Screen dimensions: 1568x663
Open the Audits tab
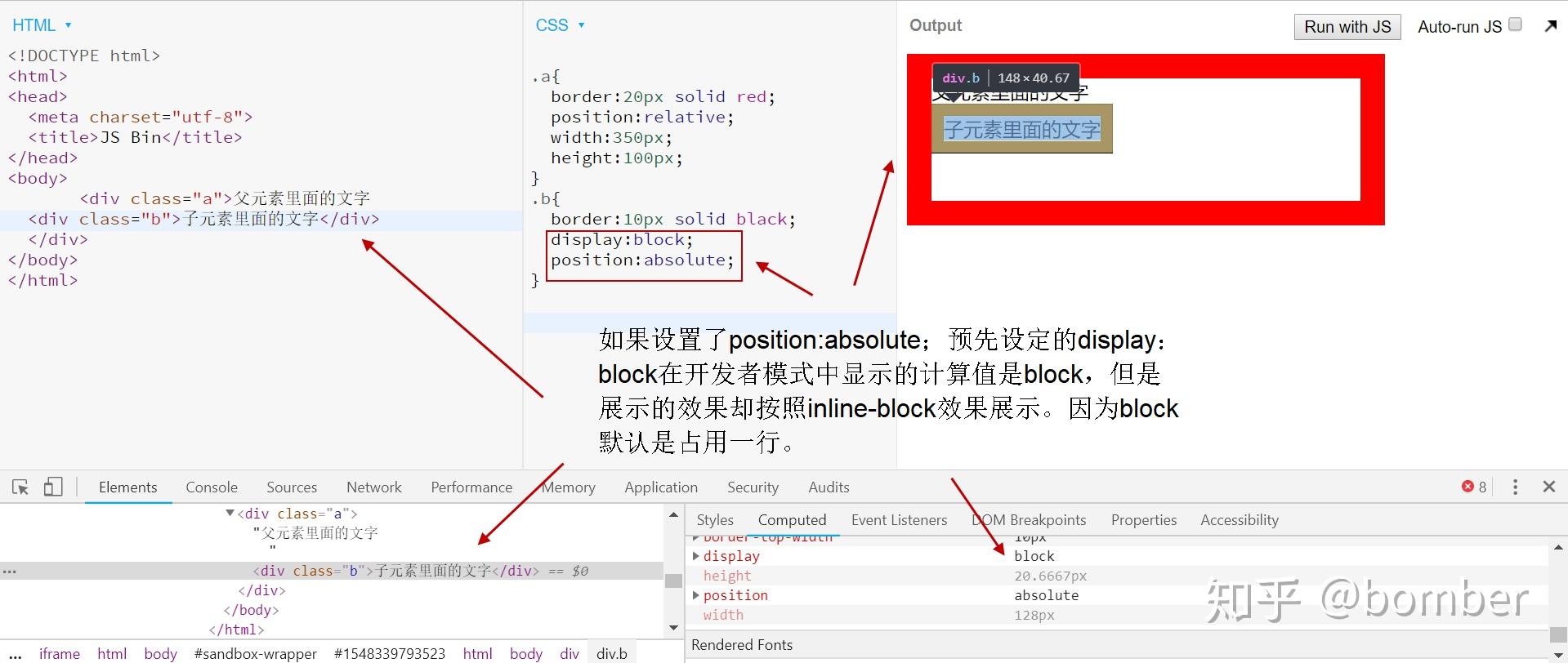click(829, 487)
